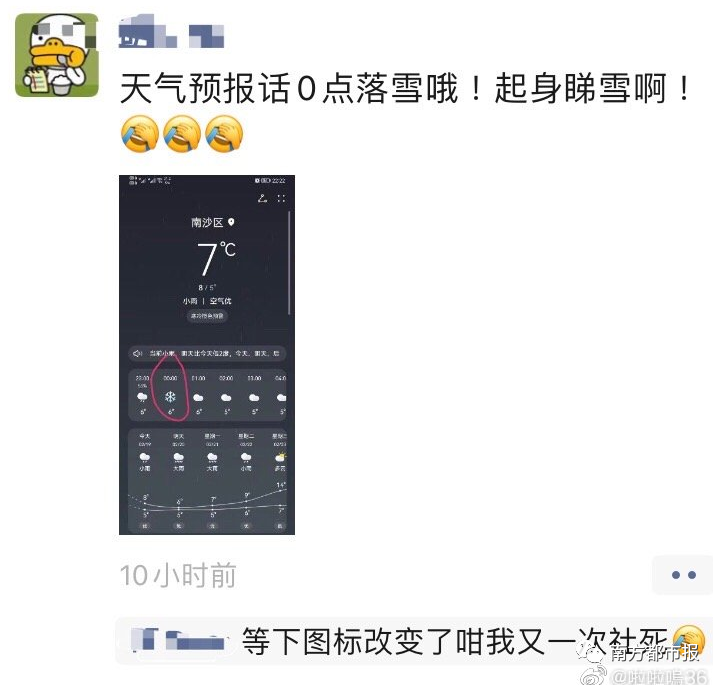This screenshot has height=685, width=713.
Task: Click the weather screen vertical scrollbar
Action: click(289, 262)
